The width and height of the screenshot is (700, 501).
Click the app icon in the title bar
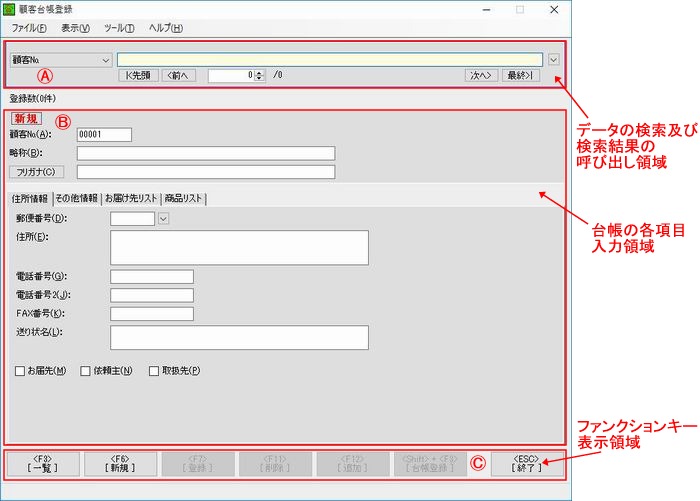pyautogui.click(x=8, y=9)
